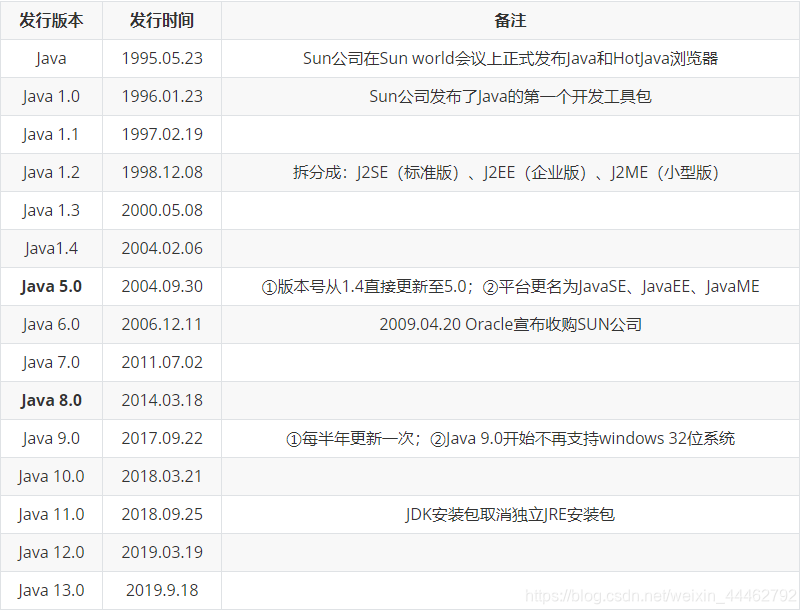Image resolution: width=806 pixels, height=614 pixels.
Task: Select the Java 11.0 version cell
Action: [x=51, y=515]
